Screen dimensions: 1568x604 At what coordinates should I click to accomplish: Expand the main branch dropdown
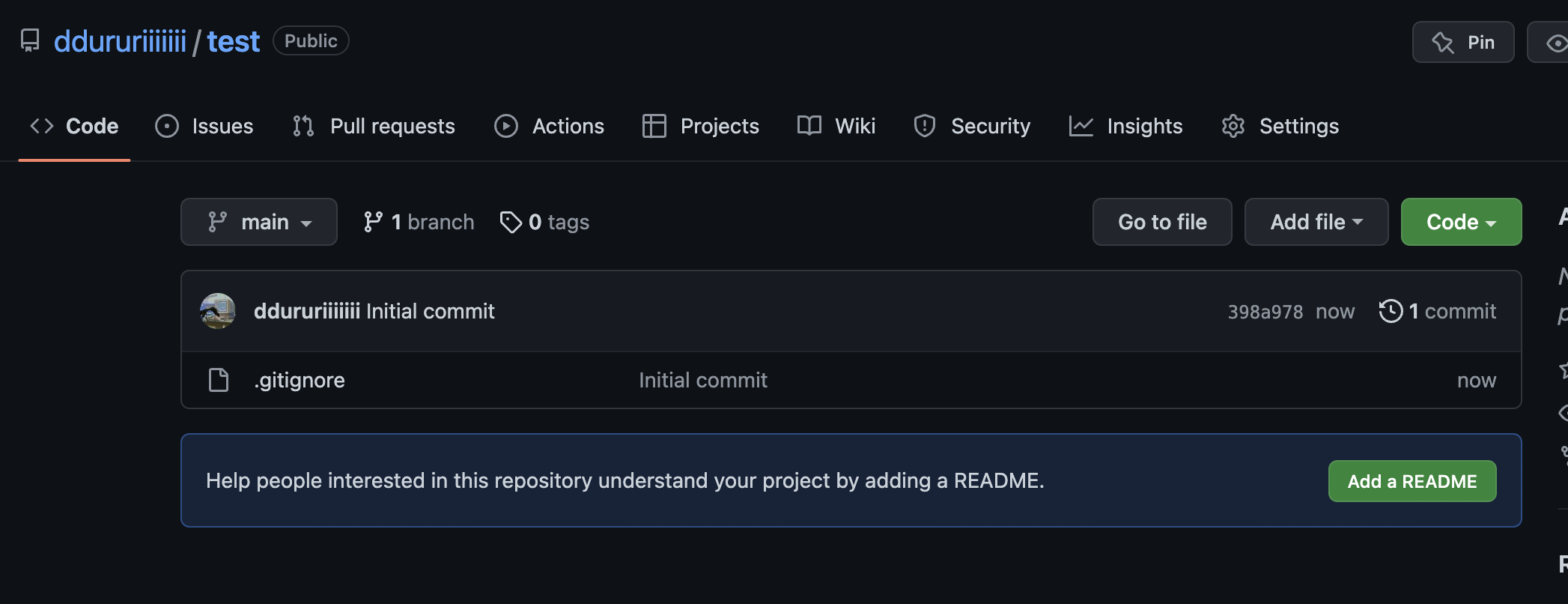[259, 222]
